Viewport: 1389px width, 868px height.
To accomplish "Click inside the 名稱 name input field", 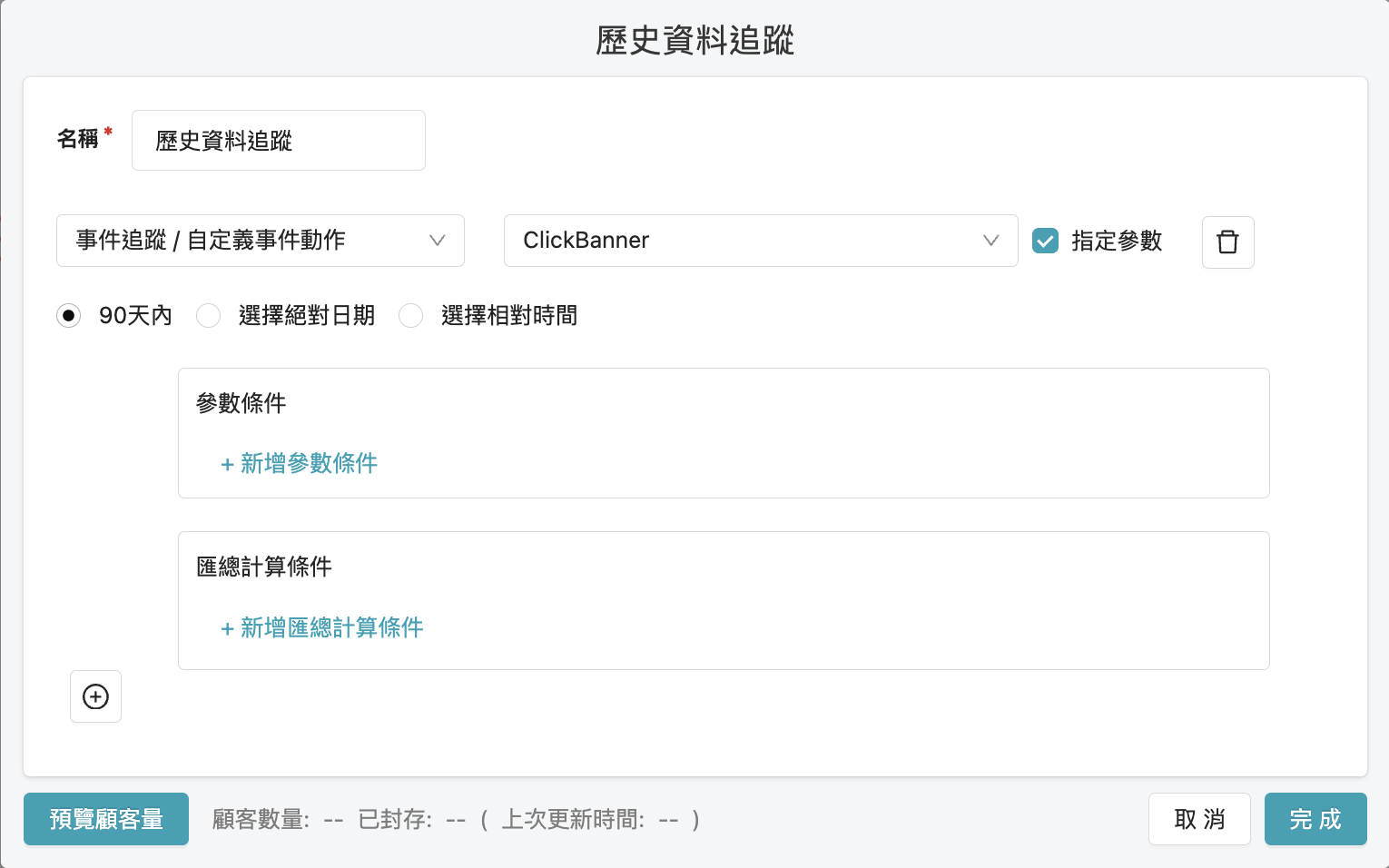I will point(278,140).
